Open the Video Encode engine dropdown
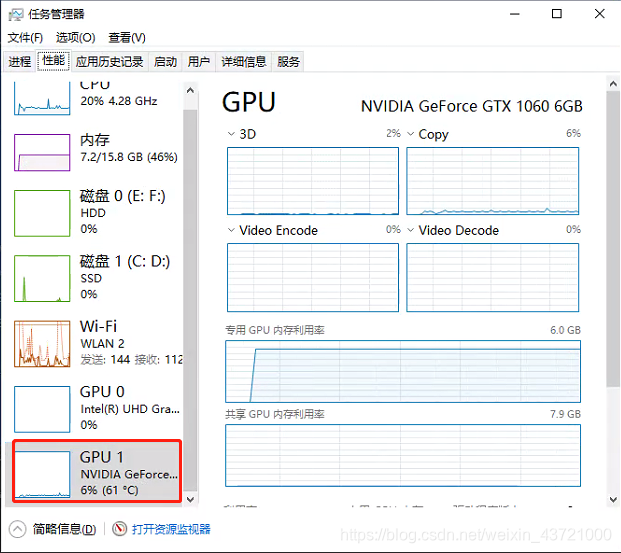The height and width of the screenshot is (553, 621). (231, 230)
